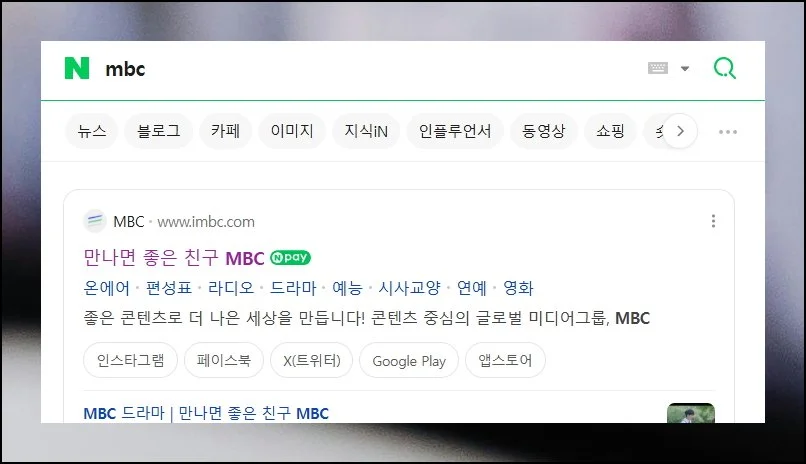
Task: Select the 이미지 tab
Action: coord(292,131)
